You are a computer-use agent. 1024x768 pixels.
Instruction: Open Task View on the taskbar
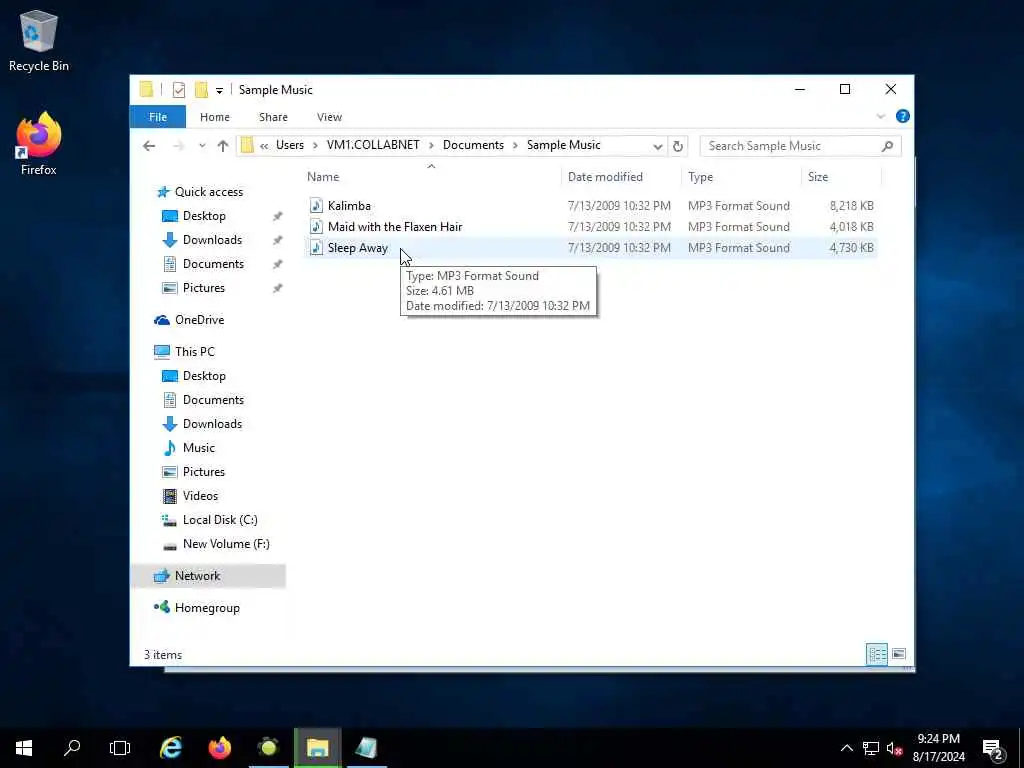[x=120, y=748]
